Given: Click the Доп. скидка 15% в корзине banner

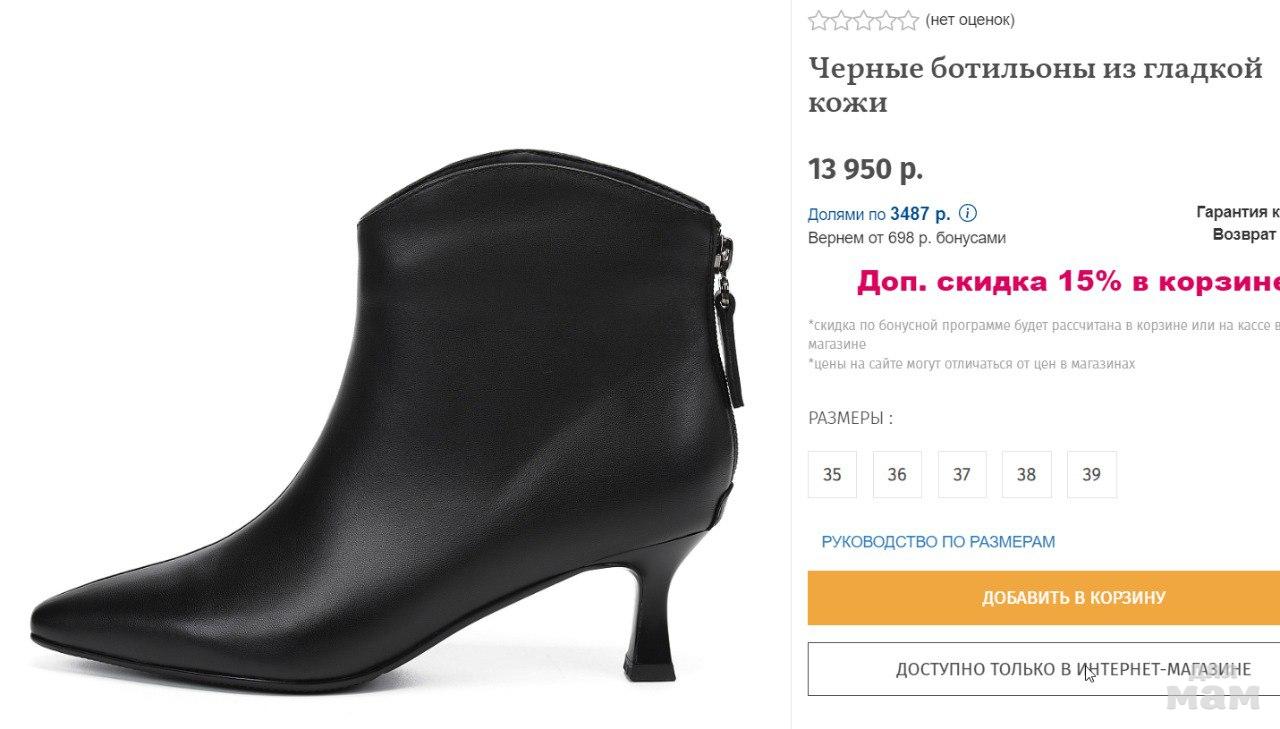Looking at the screenshot, I should coord(1068,282).
